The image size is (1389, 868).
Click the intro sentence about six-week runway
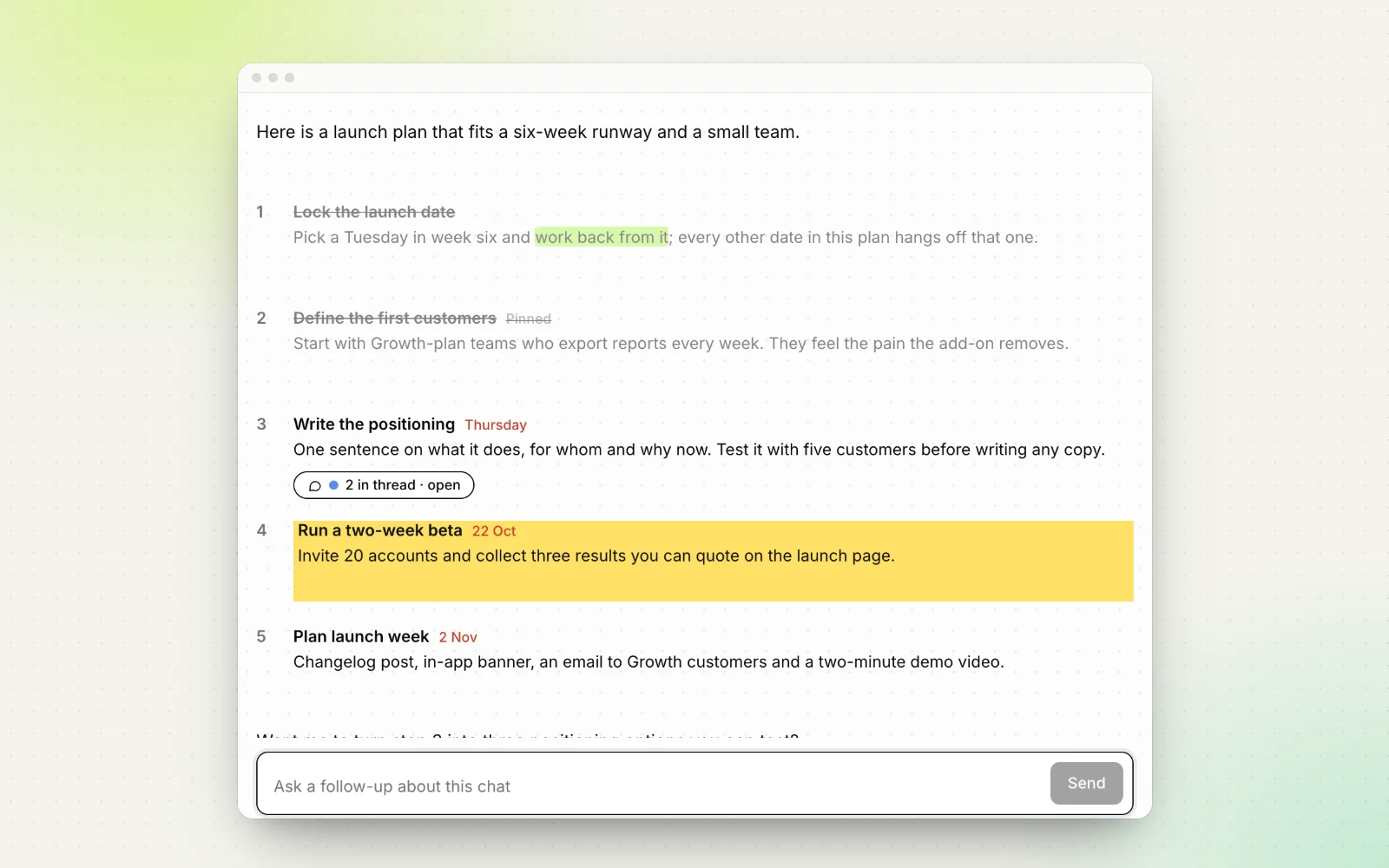pos(528,132)
